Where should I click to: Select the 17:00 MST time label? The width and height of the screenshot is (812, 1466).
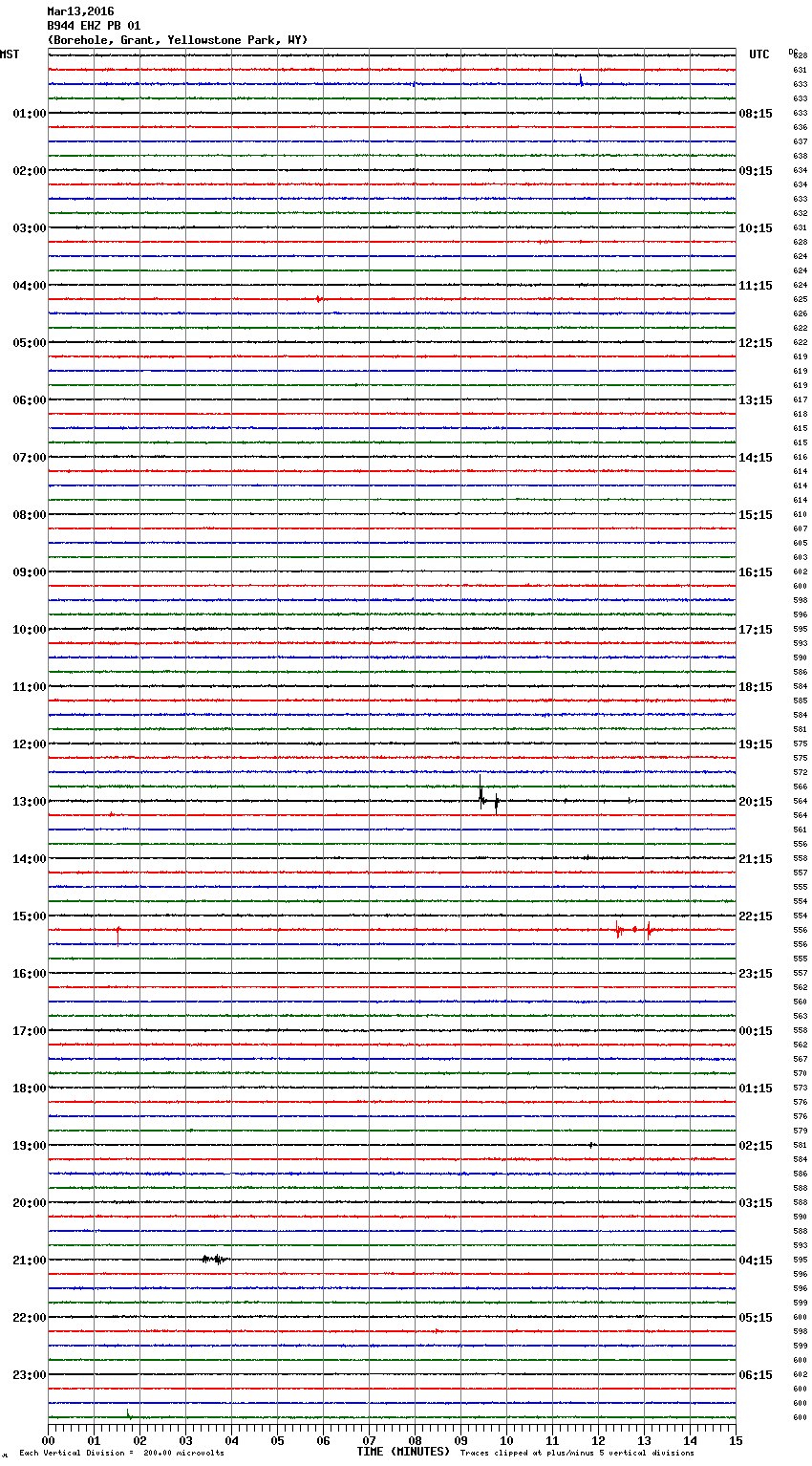[30, 1031]
